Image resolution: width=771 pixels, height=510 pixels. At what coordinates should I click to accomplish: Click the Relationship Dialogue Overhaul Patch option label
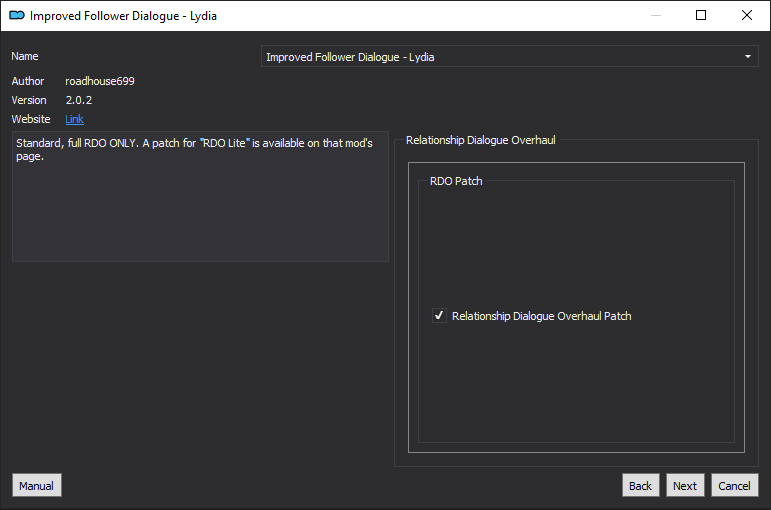point(541,316)
